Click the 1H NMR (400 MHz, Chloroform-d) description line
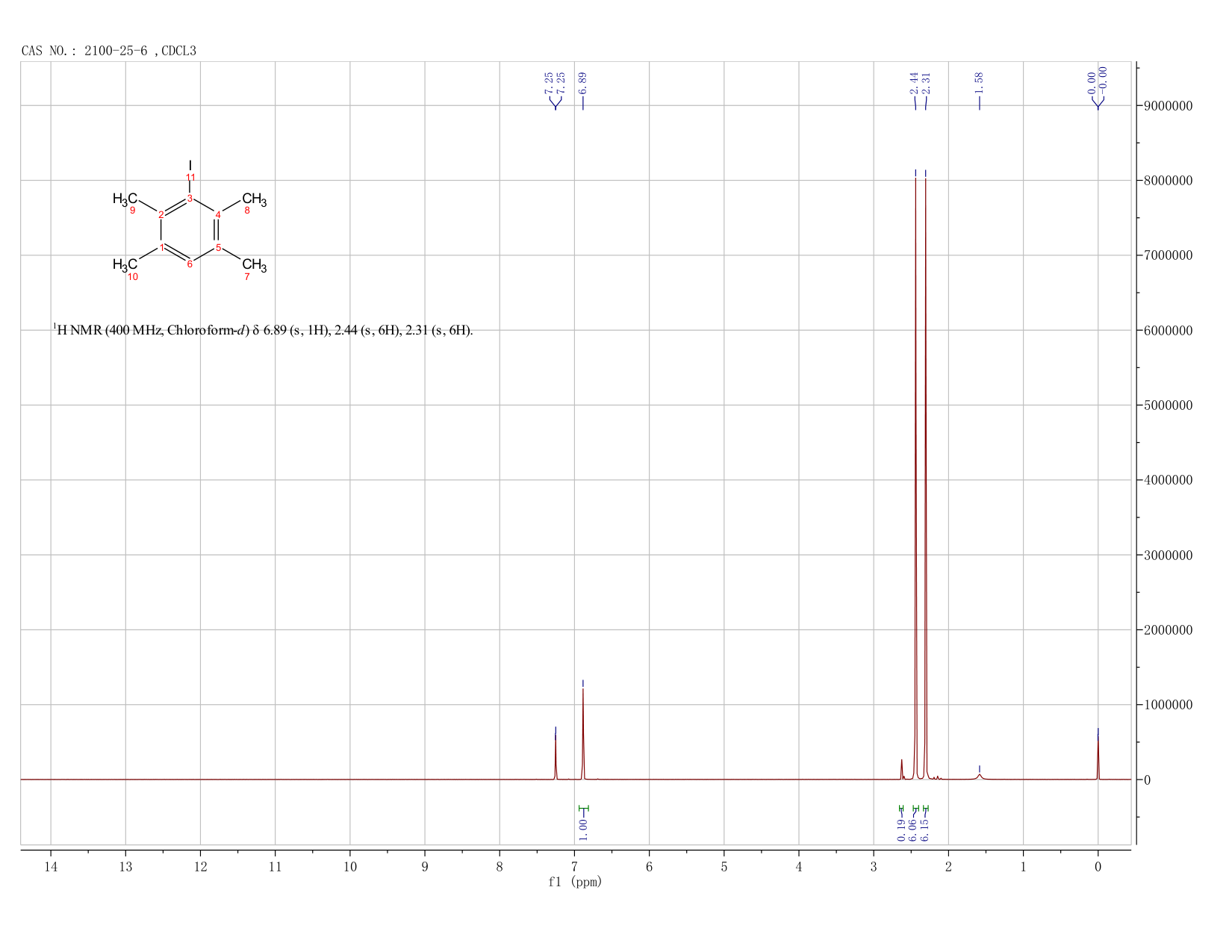 (263, 329)
